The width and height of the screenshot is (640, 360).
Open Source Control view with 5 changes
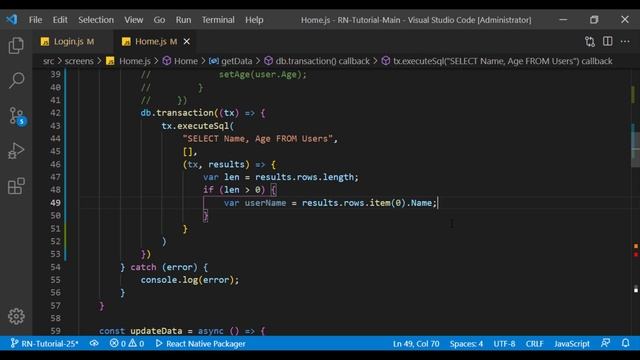click(x=17, y=116)
